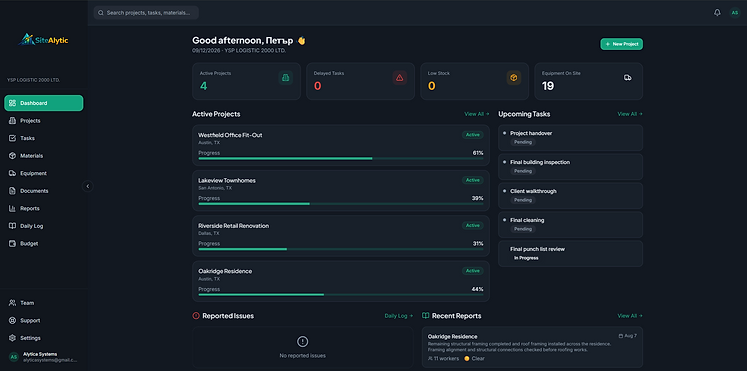Click the Westfield Office Fit-Out progress bar

341,159
